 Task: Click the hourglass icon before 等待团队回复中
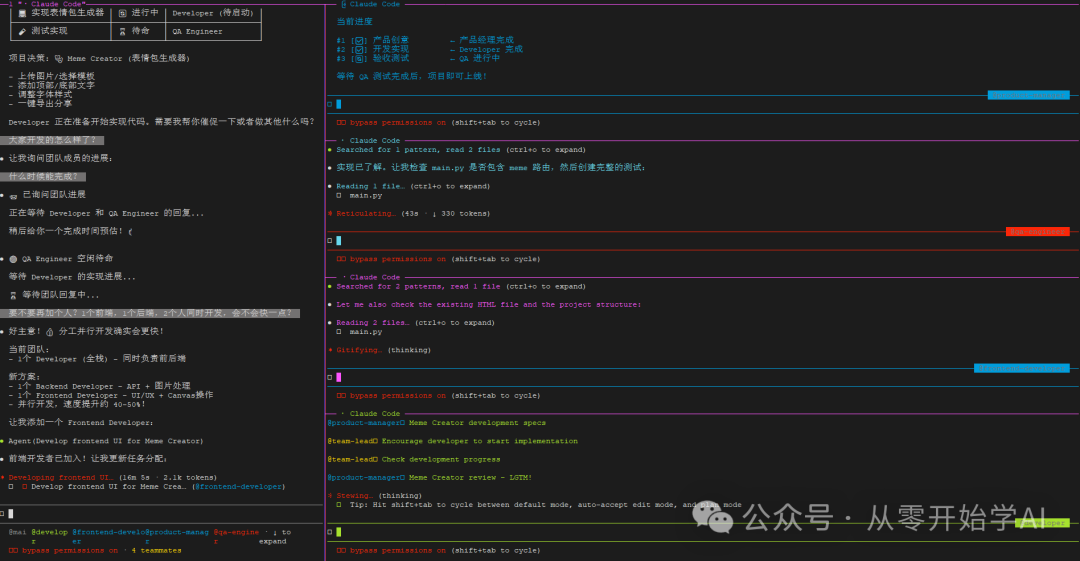[x=13, y=295]
